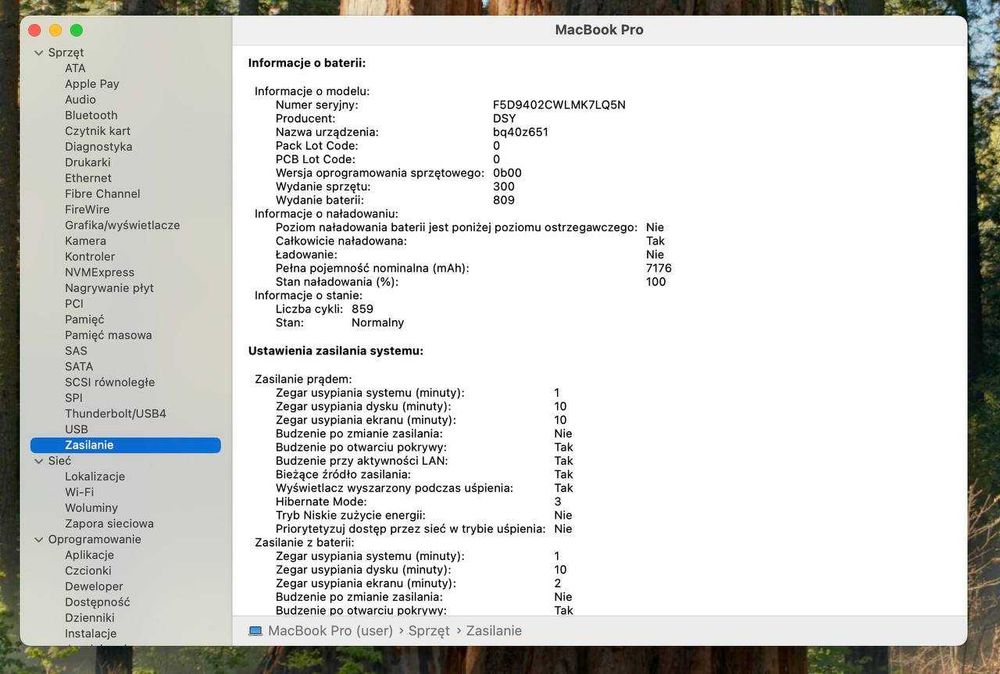The height and width of the screenshot is (674, 1000).
Task: Open Deweloper in sidebar
Action: pos(94,587)
